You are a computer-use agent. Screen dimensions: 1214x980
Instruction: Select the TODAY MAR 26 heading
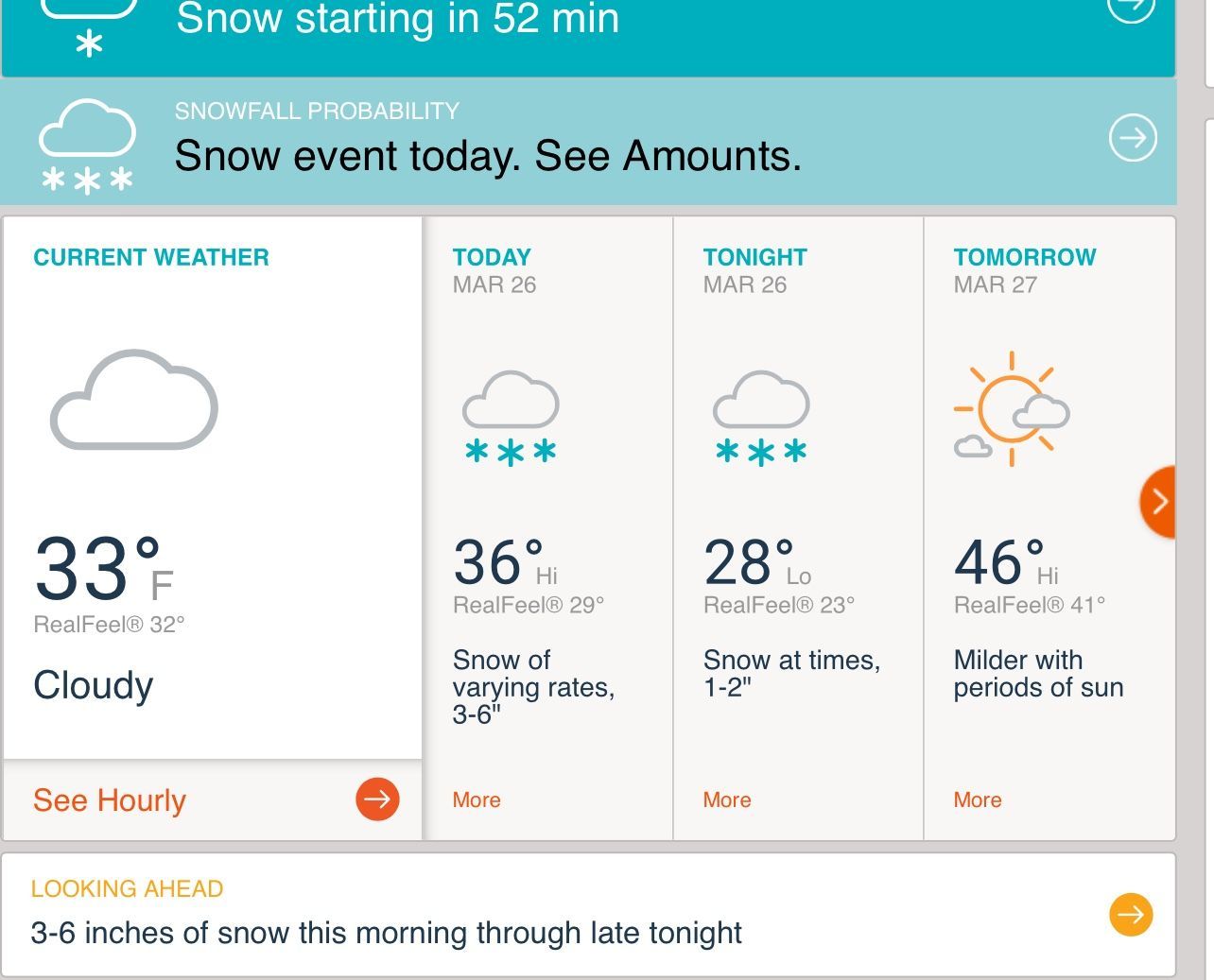(494, 270)
